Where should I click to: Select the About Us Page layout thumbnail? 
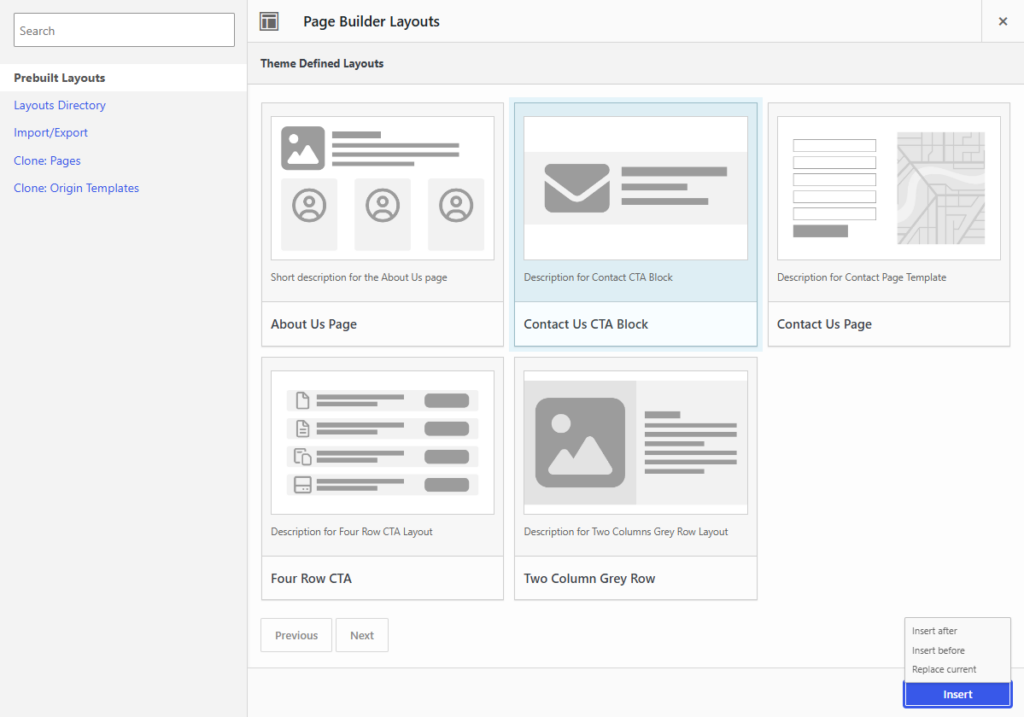pos(383,188)
